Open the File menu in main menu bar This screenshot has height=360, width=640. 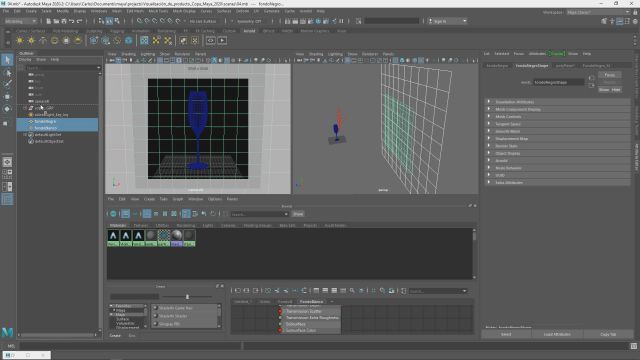[6, 11]
